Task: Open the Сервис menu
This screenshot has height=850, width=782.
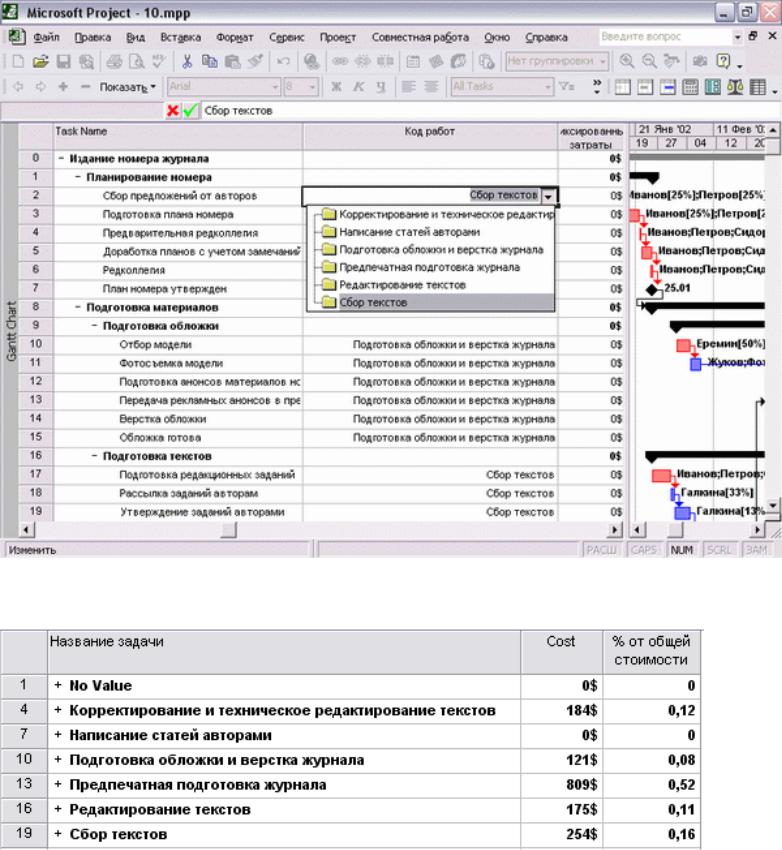Action: [287, 37]
